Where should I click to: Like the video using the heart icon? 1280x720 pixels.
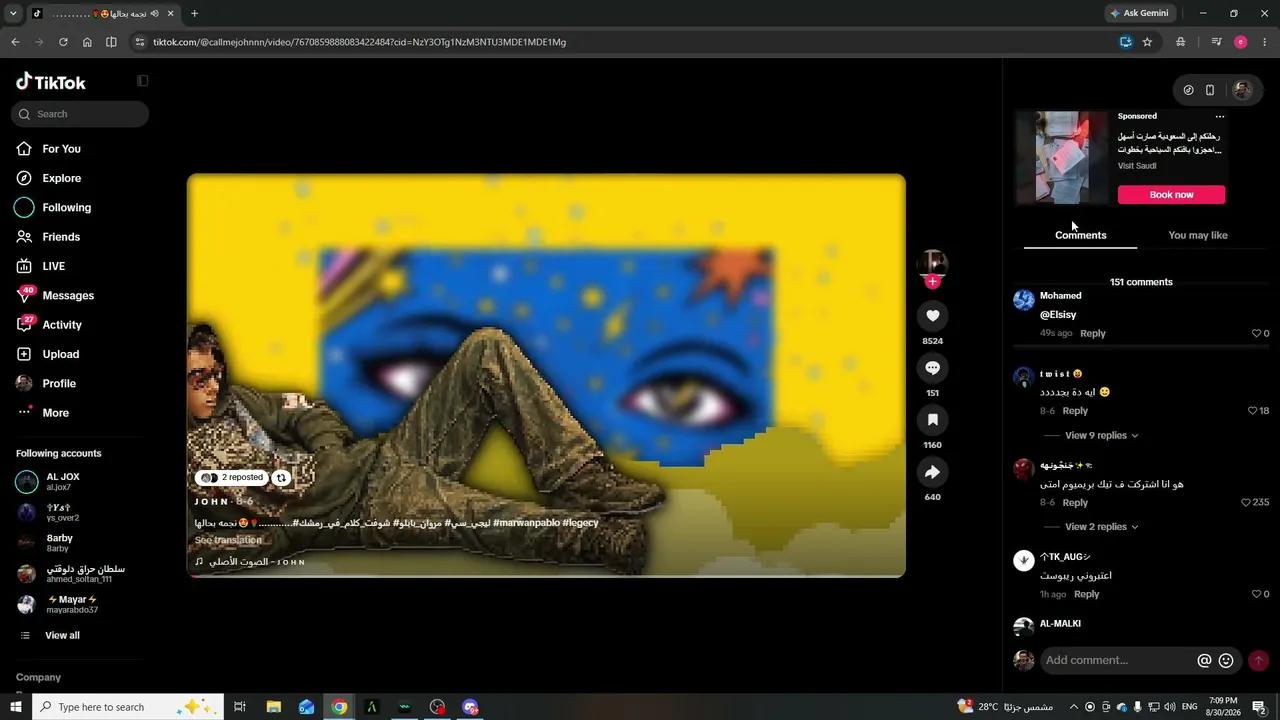(x=932, y=316)
